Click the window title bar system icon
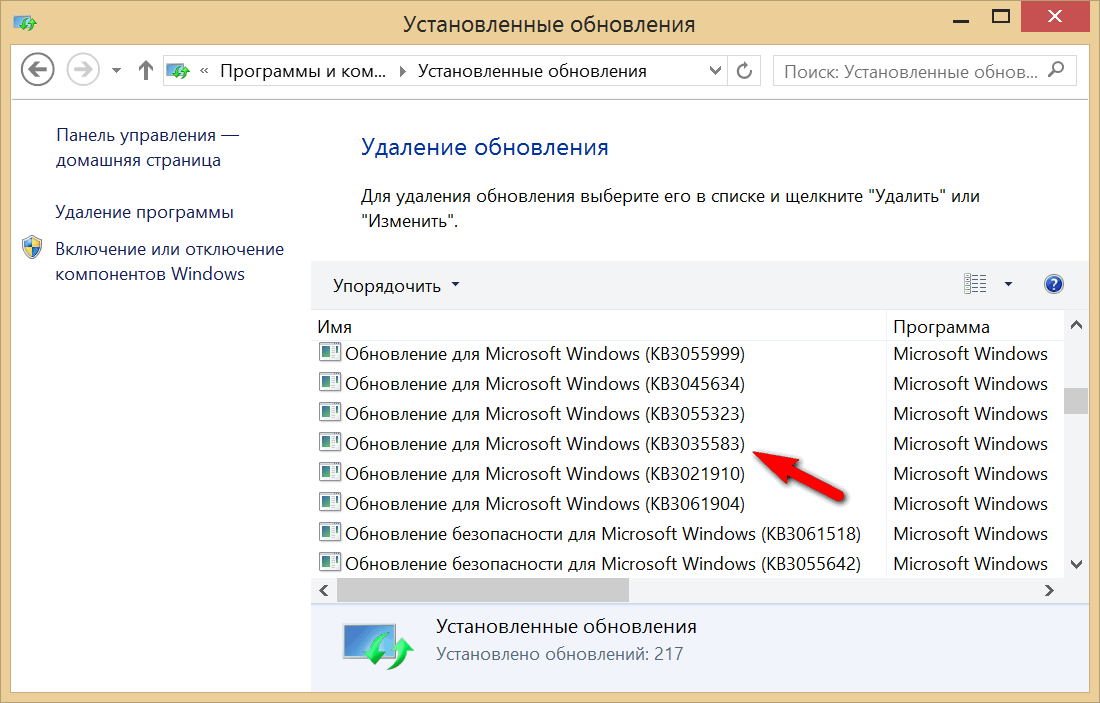This screenshot has width=1100, height=703. click(x=25, y=23)
